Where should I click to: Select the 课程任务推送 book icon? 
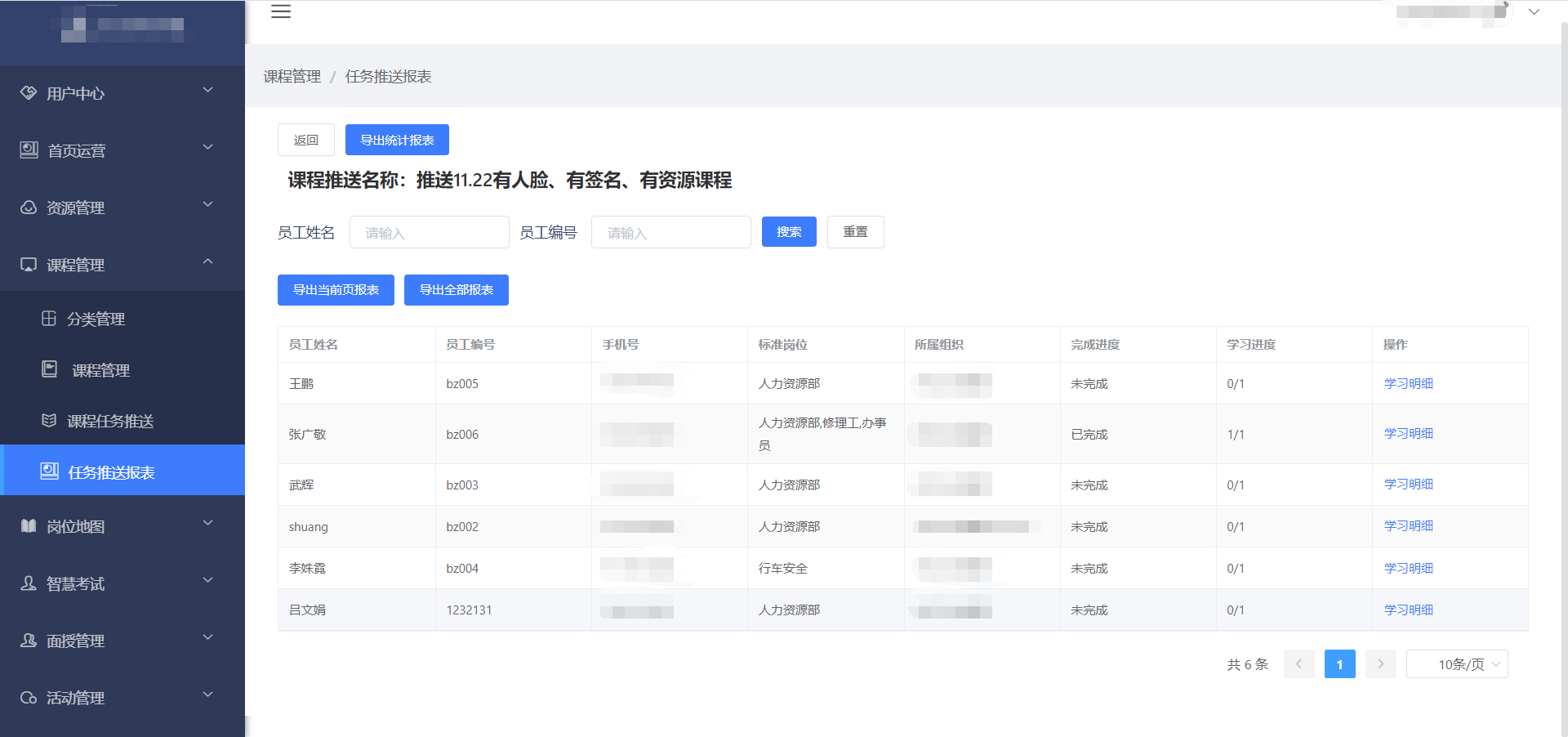coord(50,420)
